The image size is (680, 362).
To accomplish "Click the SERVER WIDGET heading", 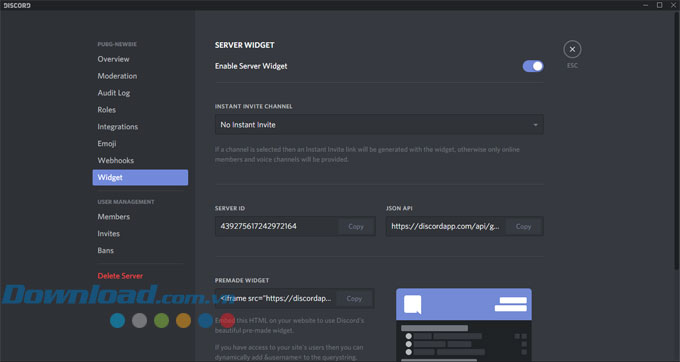I will click(245, 45).
